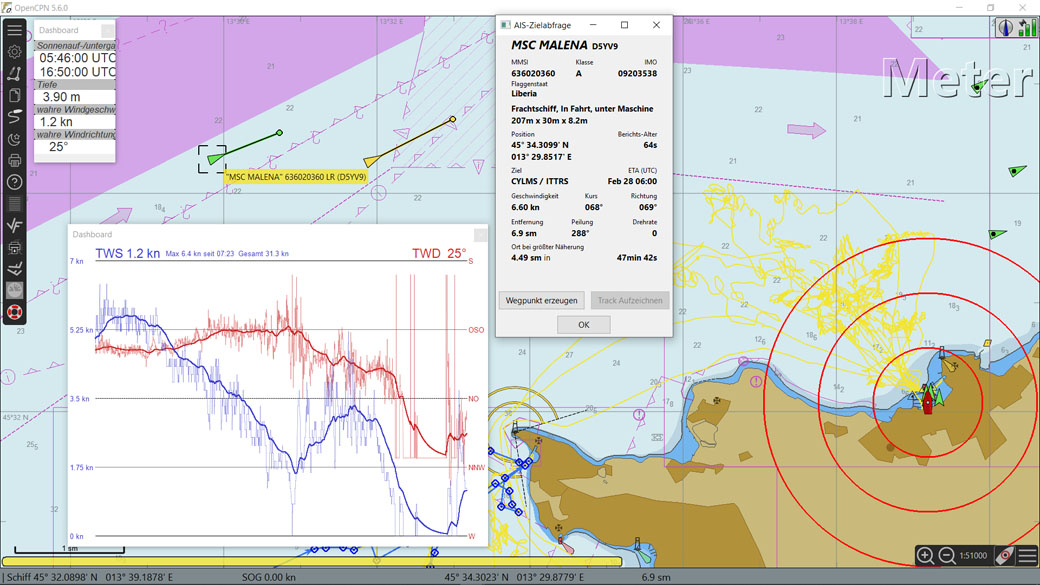The height and width of the screenshot is (585, 1040).
Task: Change color scheme with moon-star icon
Action: pyautogui.click(x=15, y=139)
